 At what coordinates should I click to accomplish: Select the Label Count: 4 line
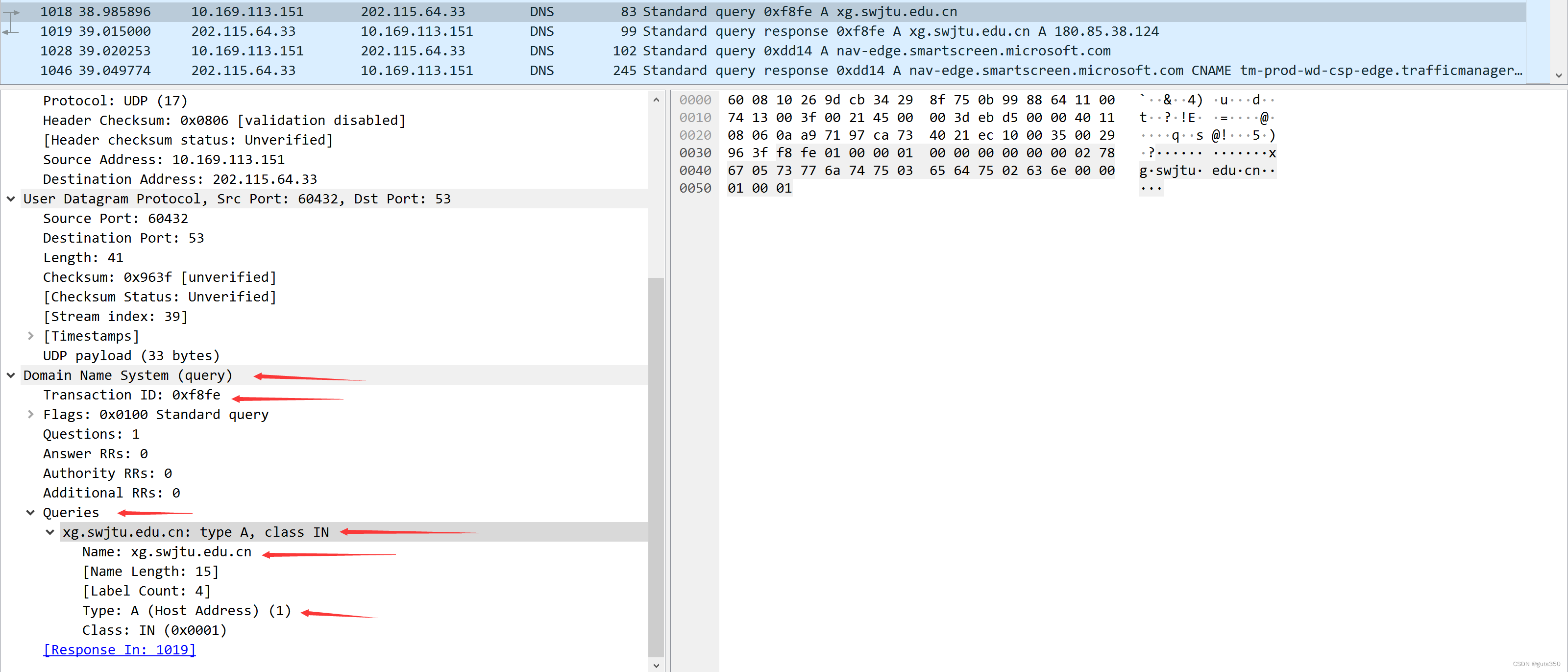coord(147,591)
